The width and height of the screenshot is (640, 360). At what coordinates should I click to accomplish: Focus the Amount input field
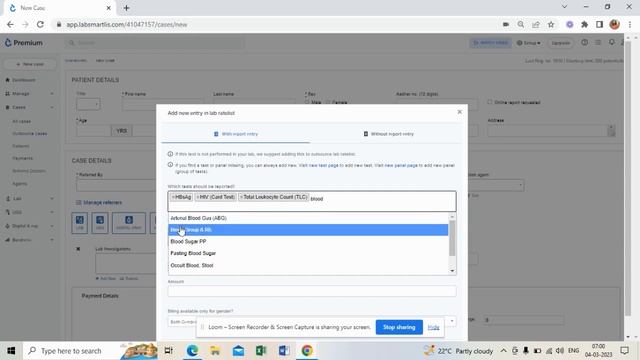pyautogui.click(x=312, y=291)
